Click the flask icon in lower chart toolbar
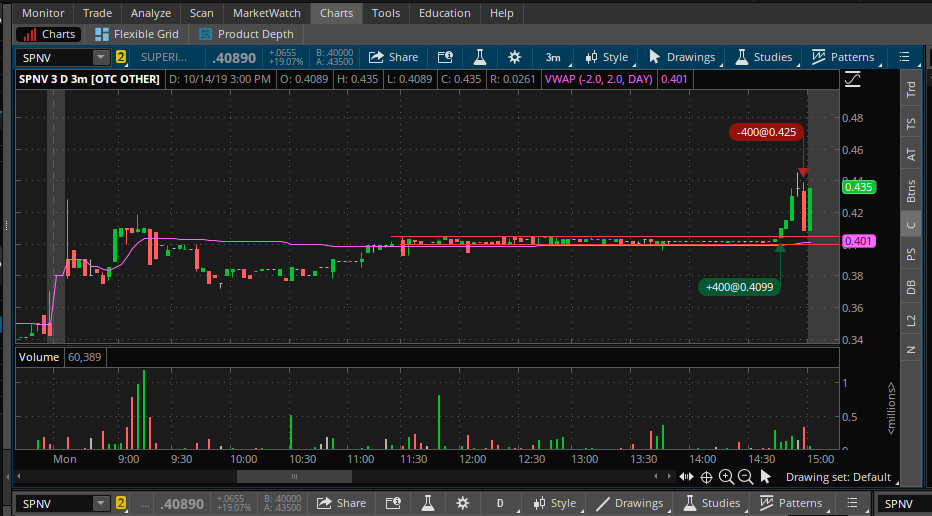The height and width of the screenshot is (516, 932). [427, 504]
